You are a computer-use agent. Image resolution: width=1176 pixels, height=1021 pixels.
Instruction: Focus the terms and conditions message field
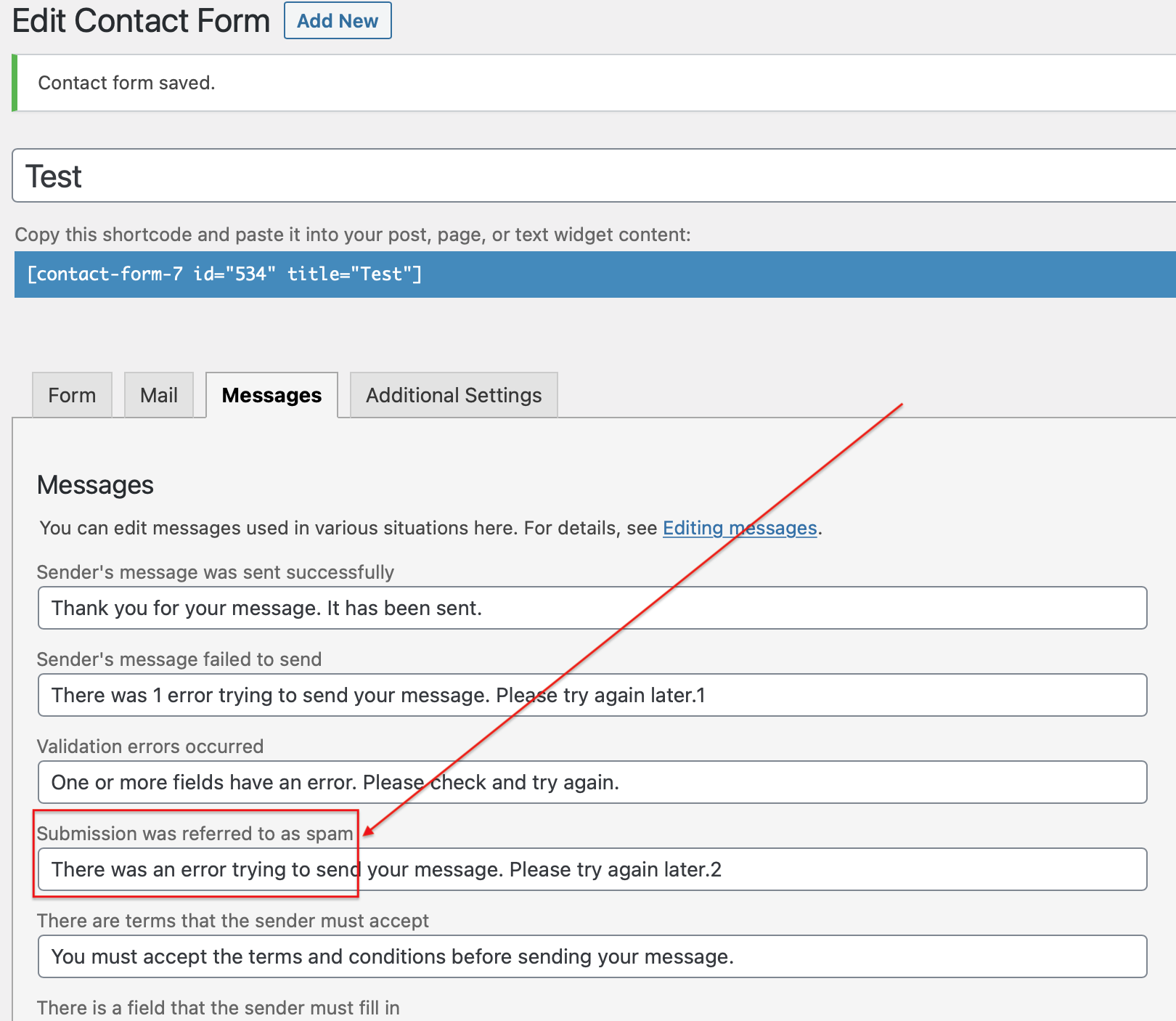click(x=592, y=956)
